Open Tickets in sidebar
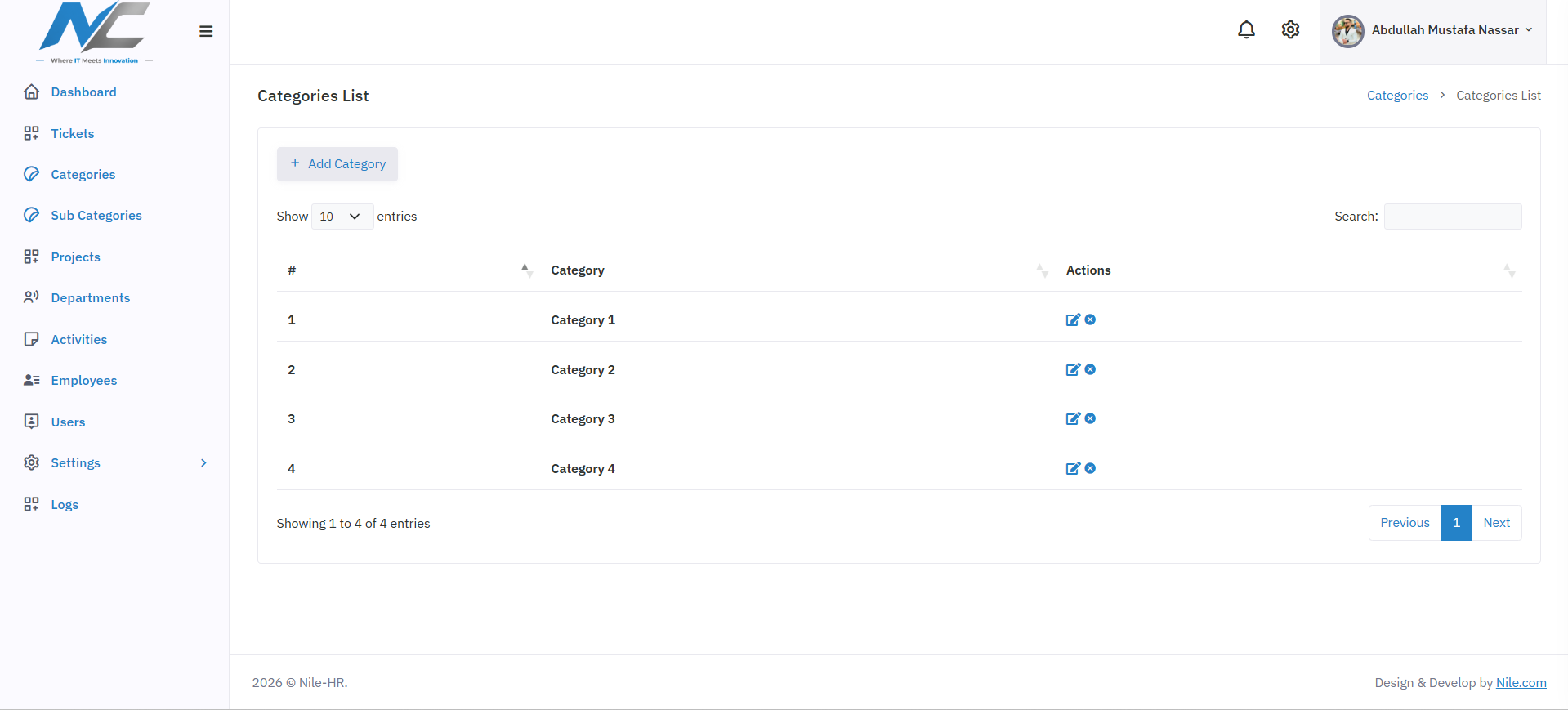 click(x=72, y=134)
